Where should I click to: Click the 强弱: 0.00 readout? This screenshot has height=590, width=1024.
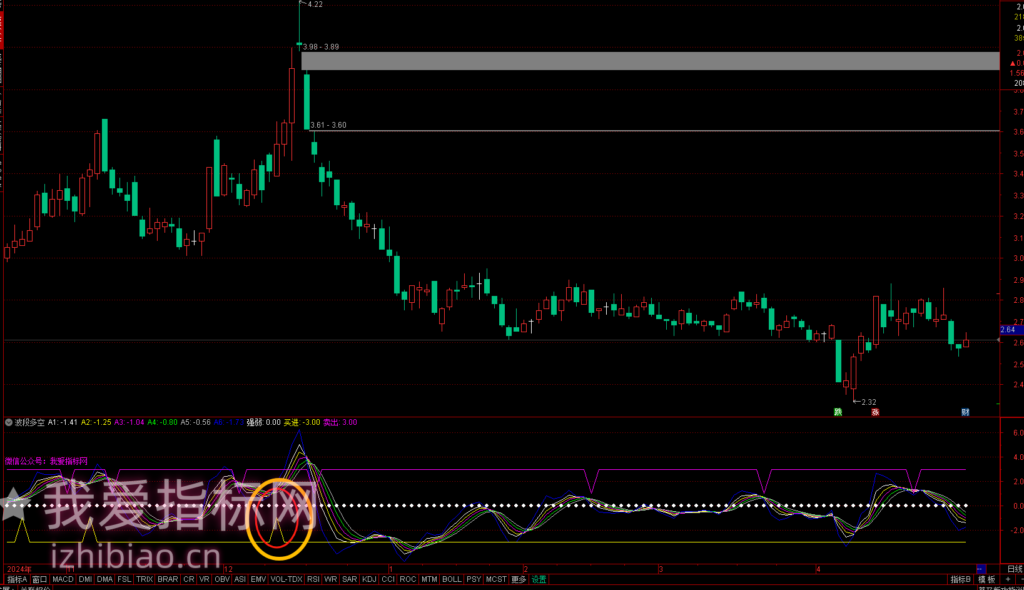point(263,422)
